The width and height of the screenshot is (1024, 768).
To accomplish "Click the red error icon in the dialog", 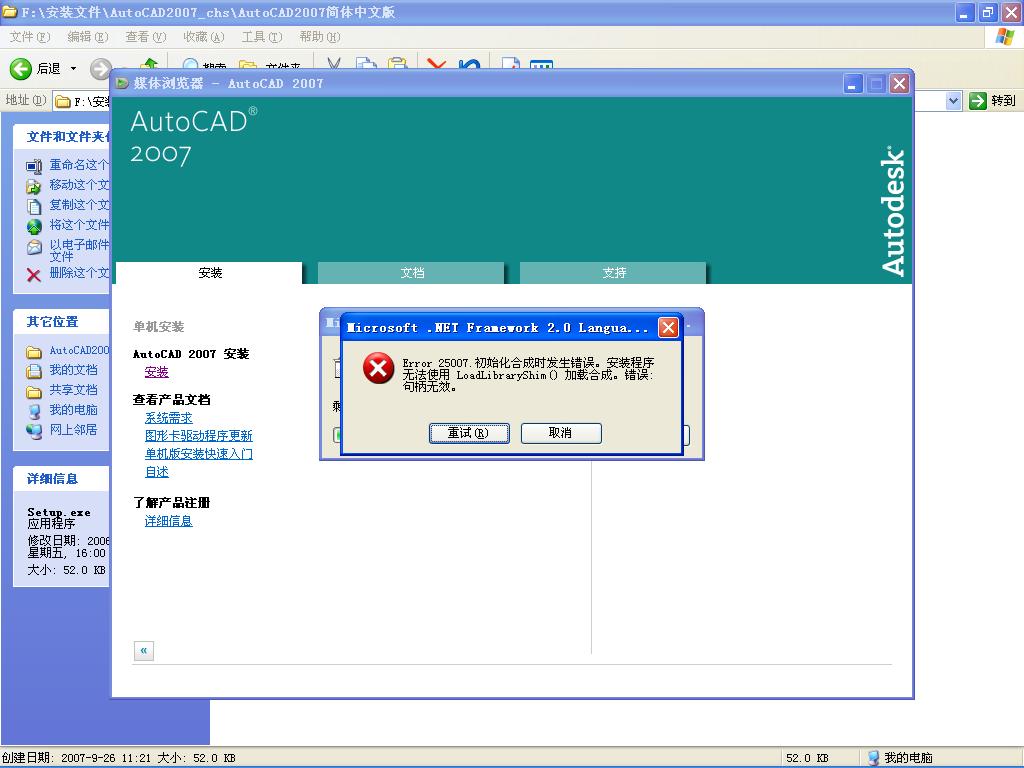I will pos(378,369).
